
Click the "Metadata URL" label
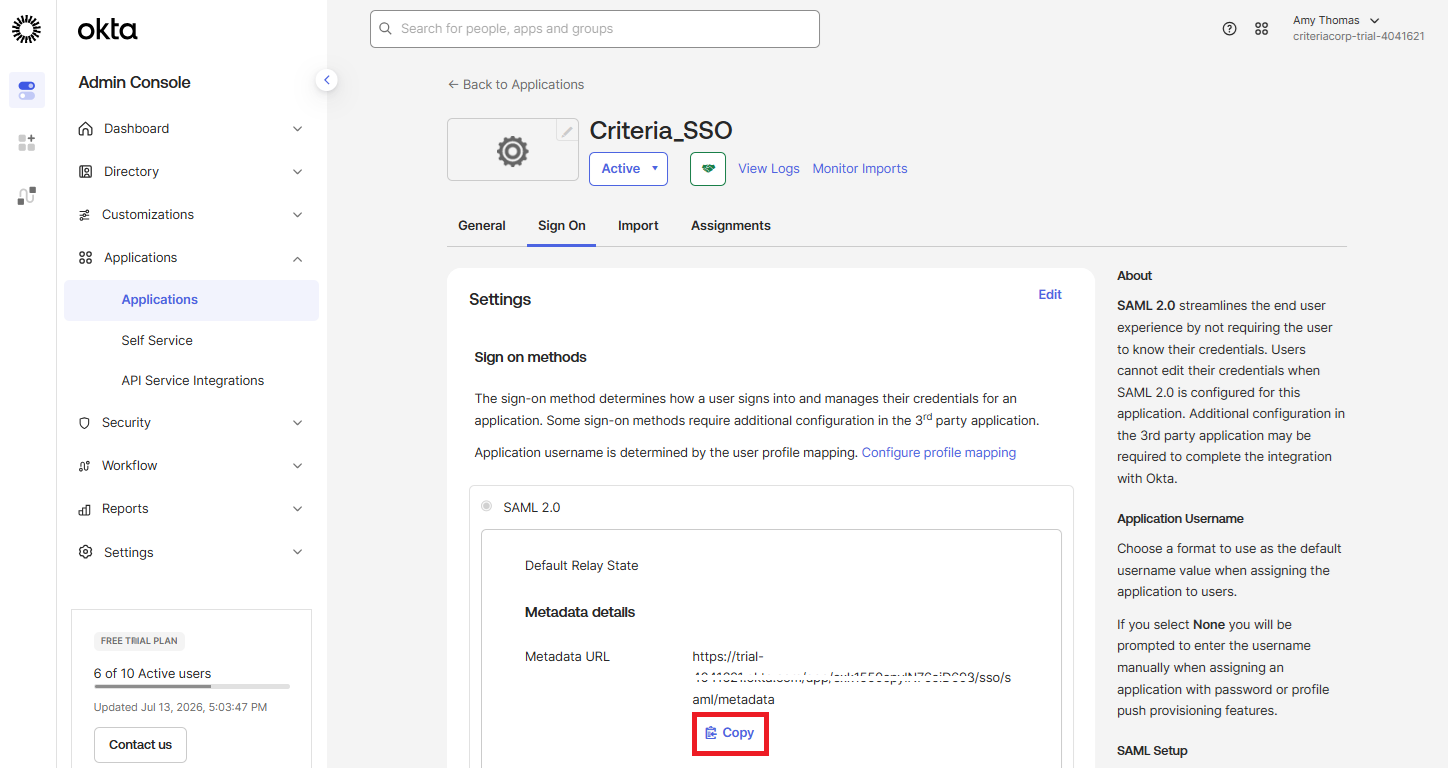(567, 657)
